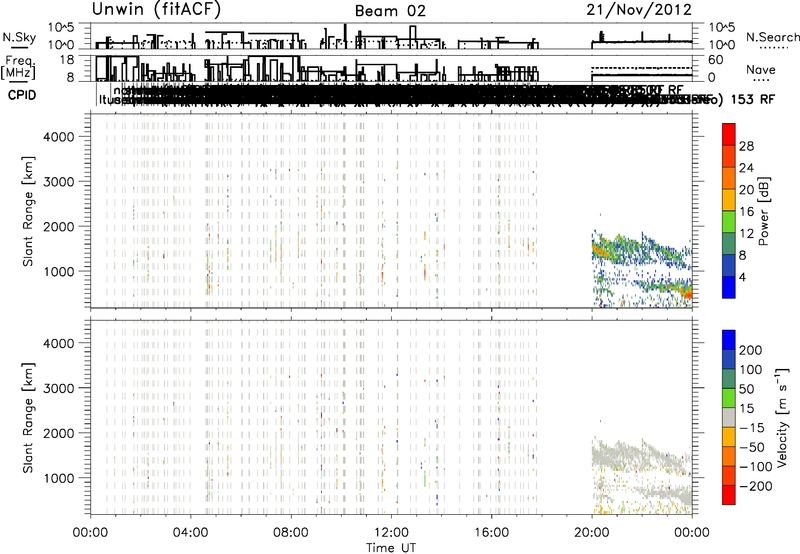Image resolution: width=800 pixels, height=554 pixels.
Task: Click the '3000' tick on the Velocity panel
Action: [x=58, y=388]
